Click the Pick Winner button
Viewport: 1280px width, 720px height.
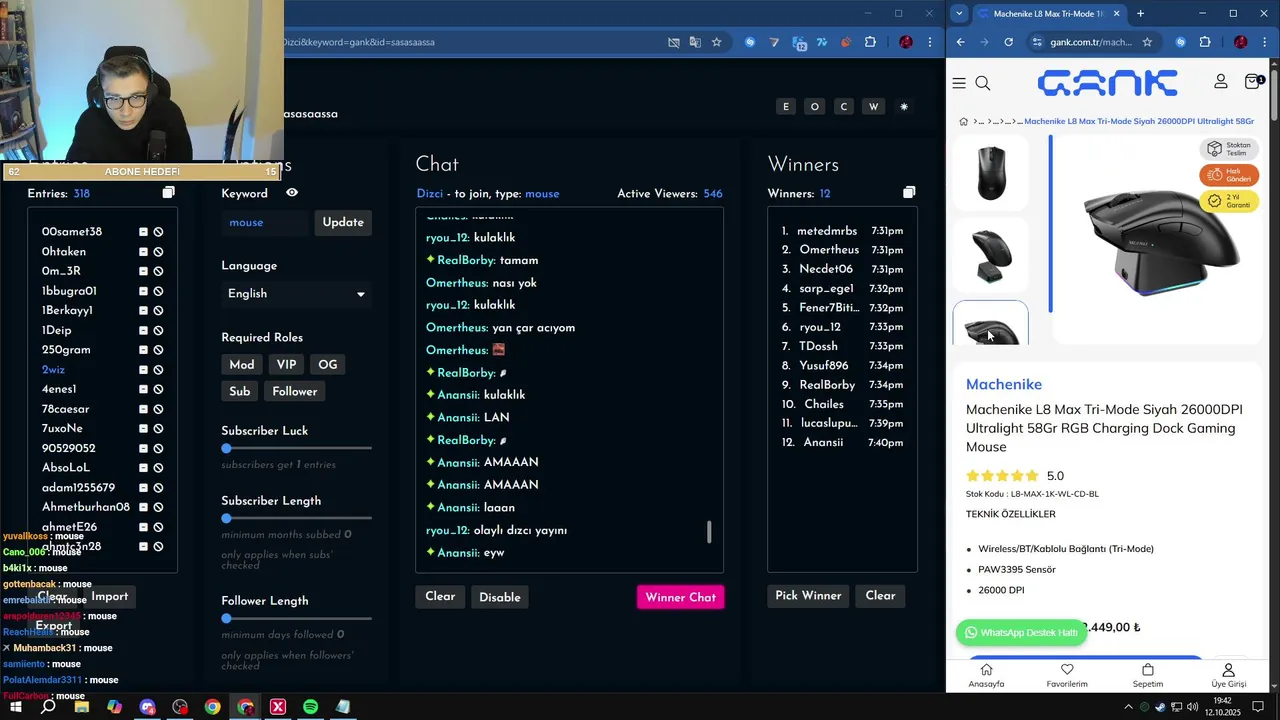pos(808,596)
